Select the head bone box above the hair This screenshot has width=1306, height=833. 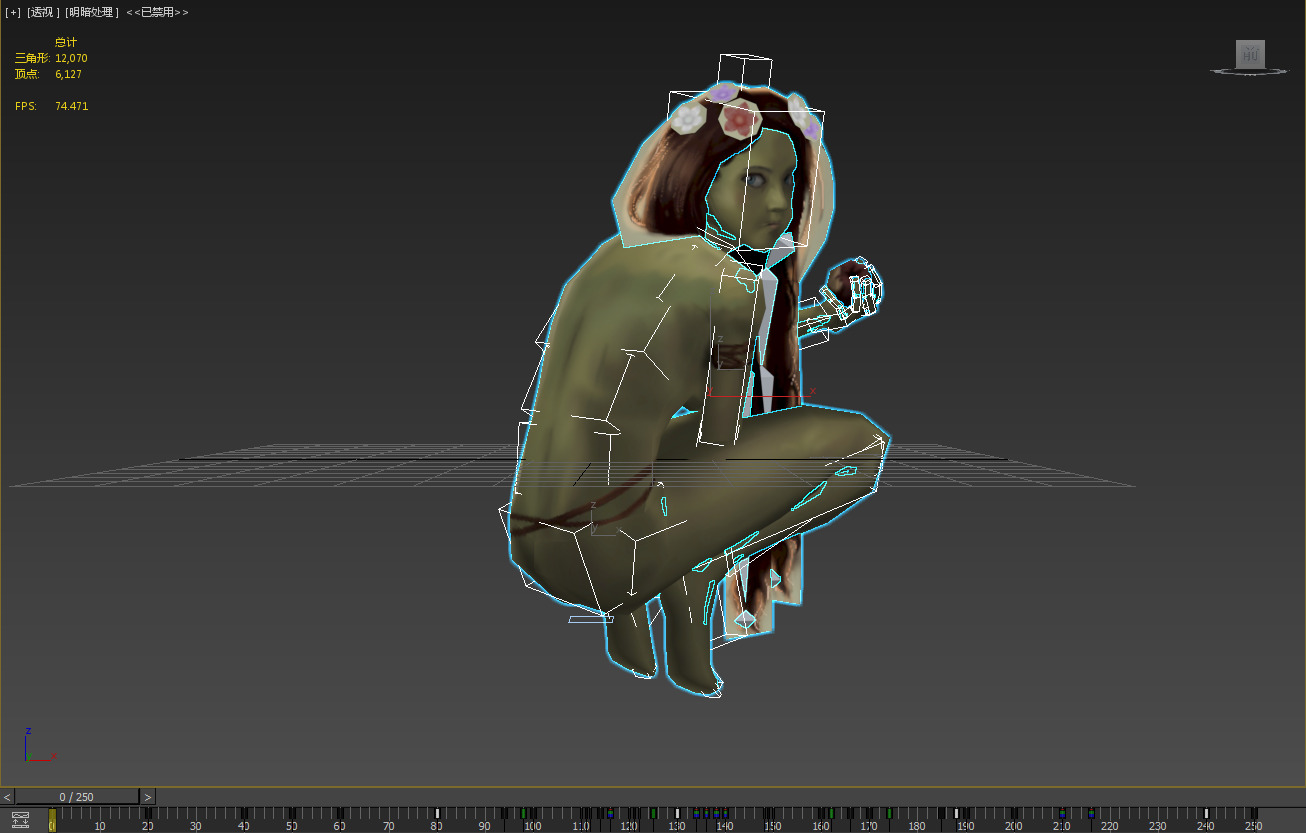744,72
